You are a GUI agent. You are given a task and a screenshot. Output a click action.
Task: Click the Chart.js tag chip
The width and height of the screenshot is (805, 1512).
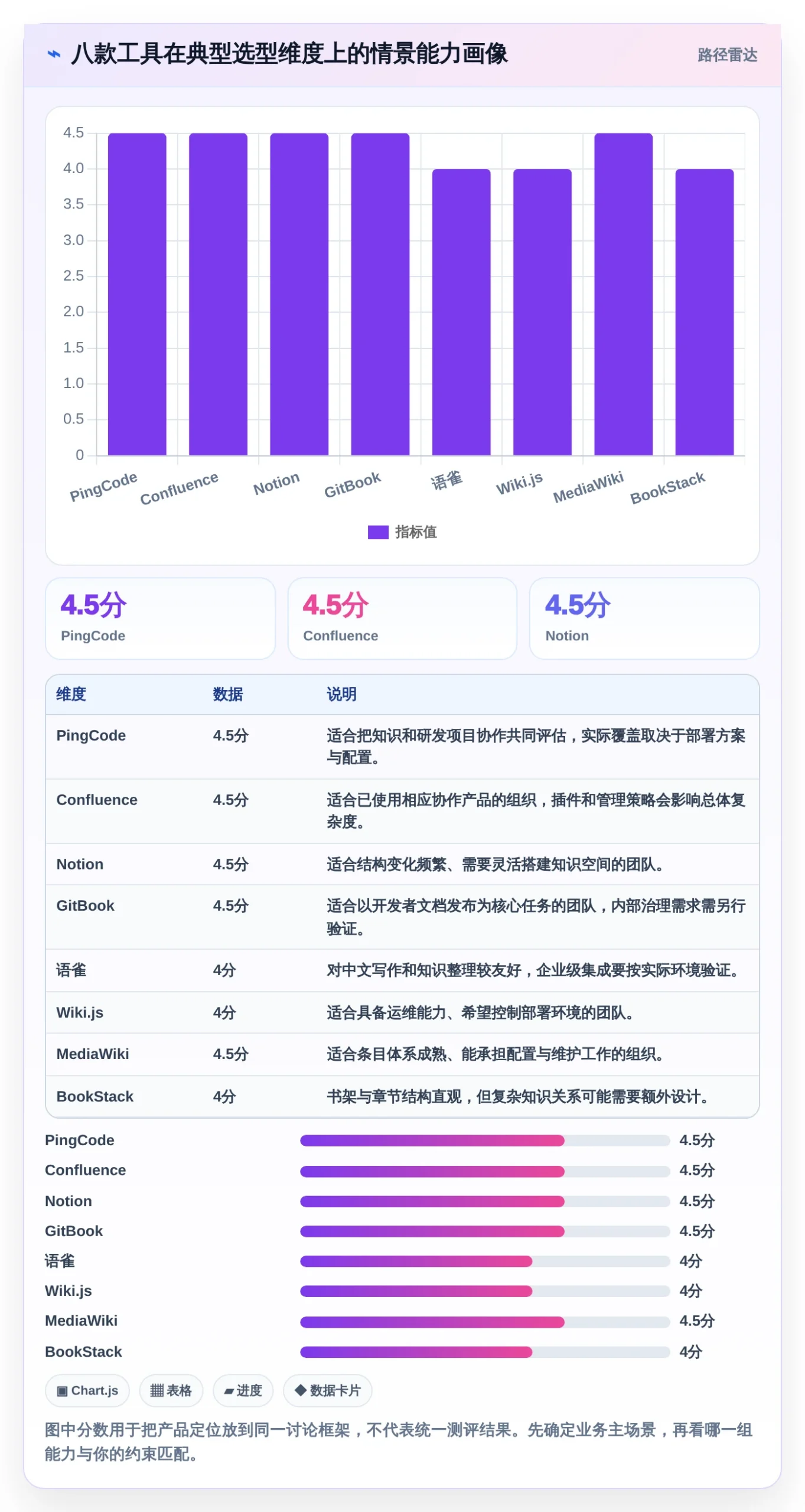[x=87, y=1391]
